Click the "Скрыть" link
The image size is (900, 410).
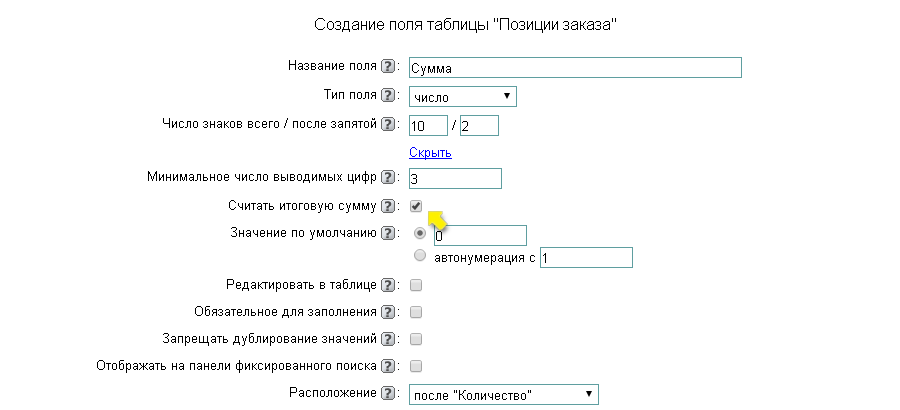coord(430,153)
